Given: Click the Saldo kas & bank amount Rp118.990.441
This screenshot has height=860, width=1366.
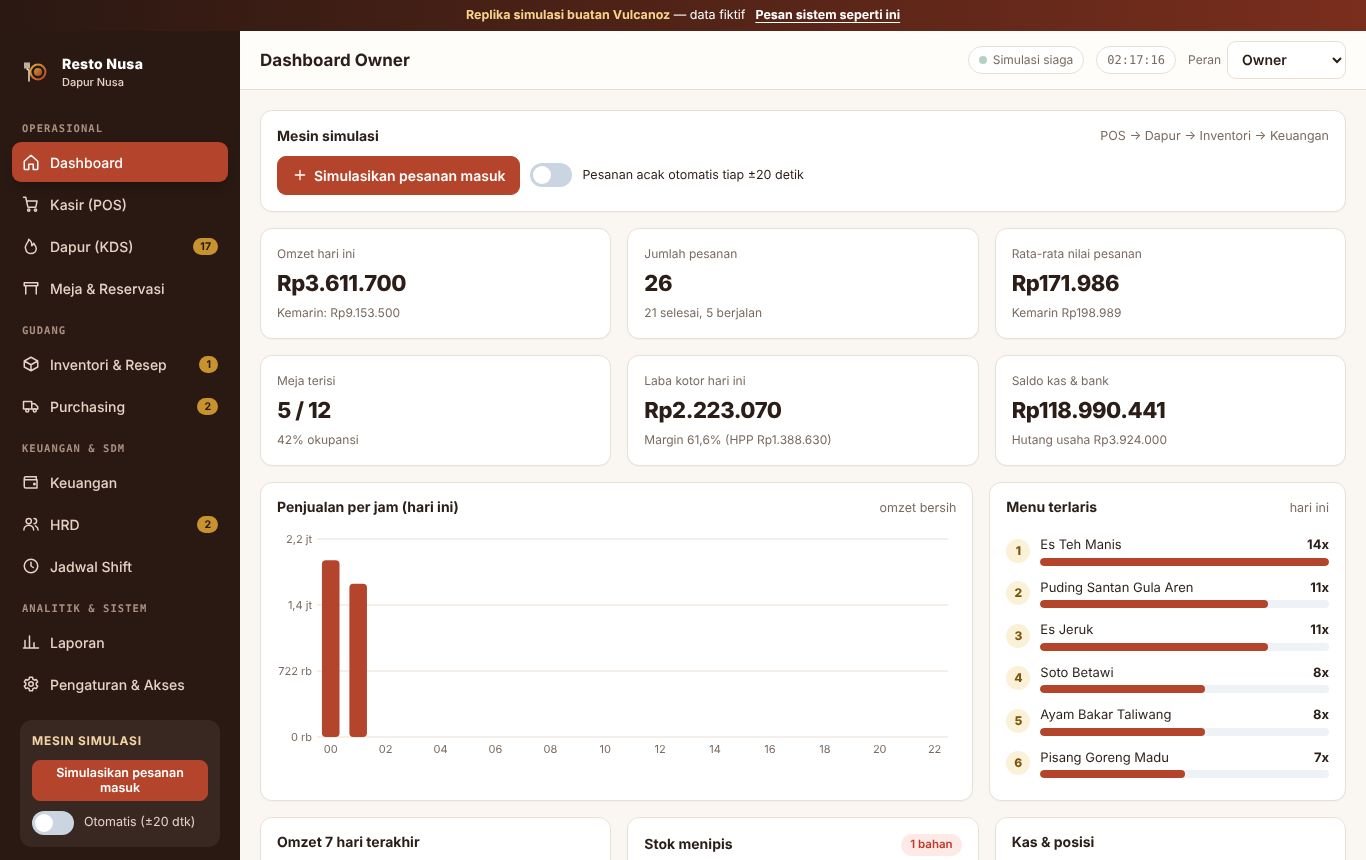Looking at the screenshot, I should tap(1088, 410).
